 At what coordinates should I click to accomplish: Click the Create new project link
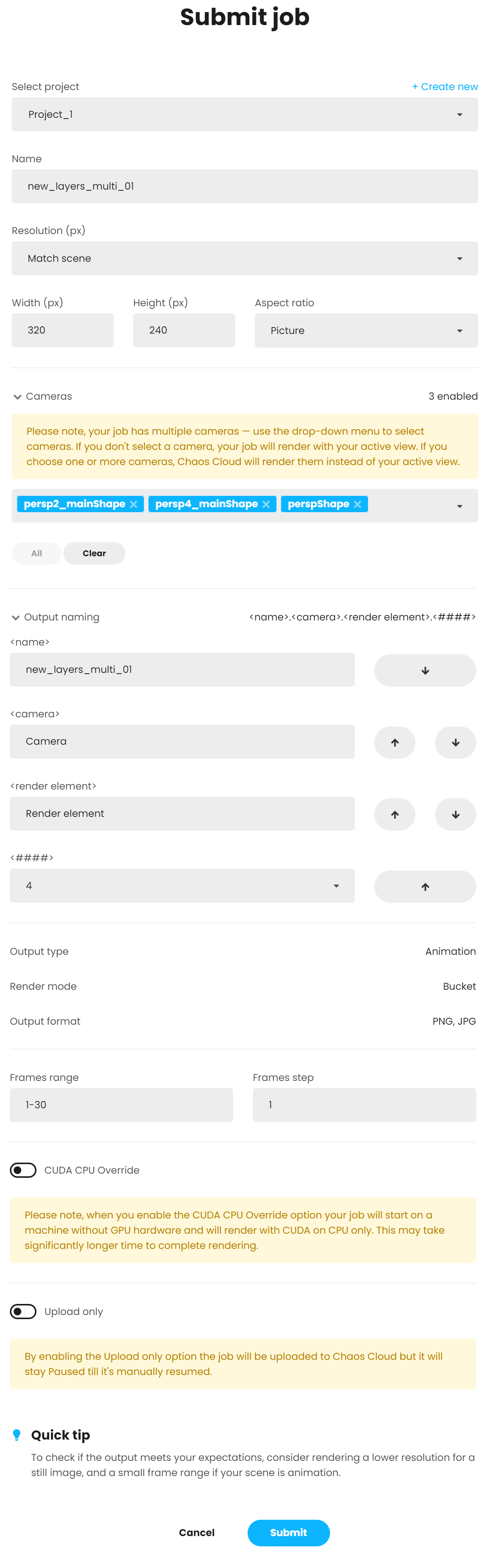point(445,86)
